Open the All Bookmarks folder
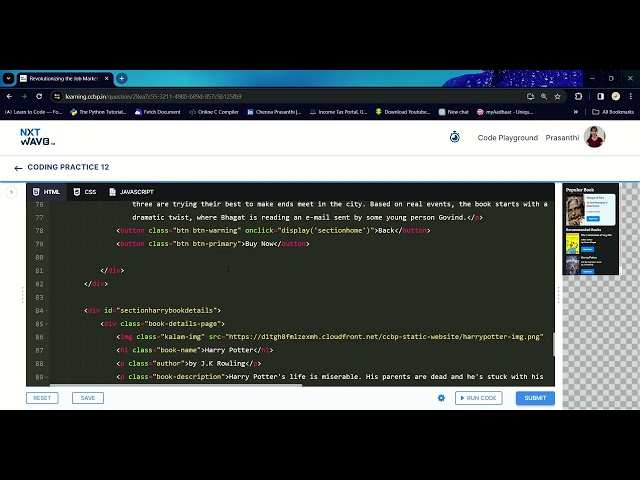 (613, 112)
